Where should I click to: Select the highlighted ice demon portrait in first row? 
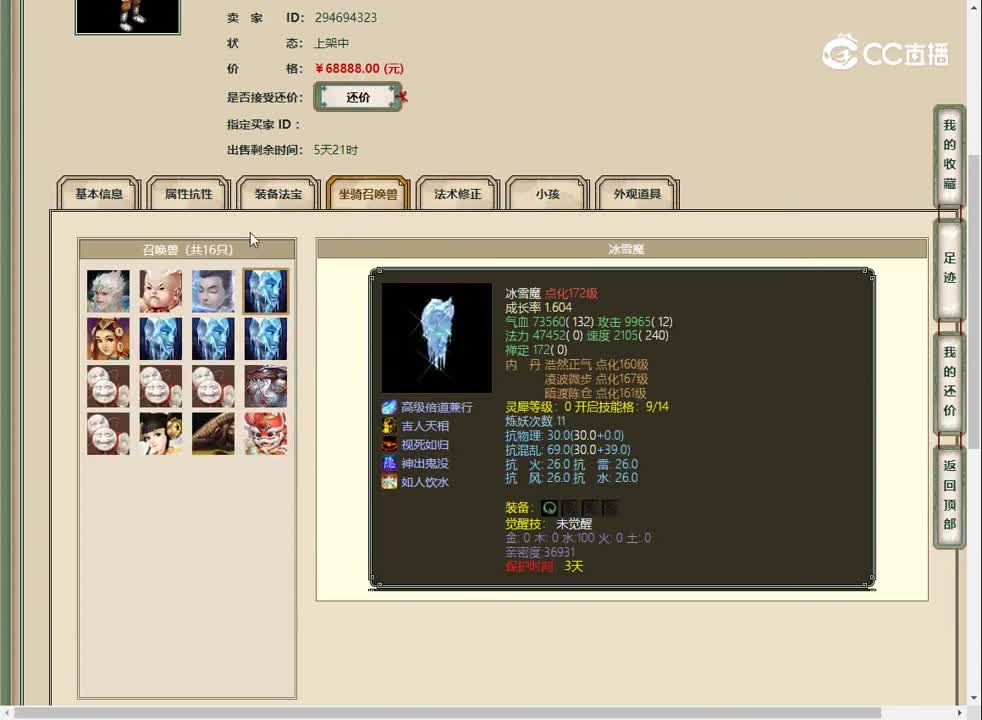[x=266, y=291]
